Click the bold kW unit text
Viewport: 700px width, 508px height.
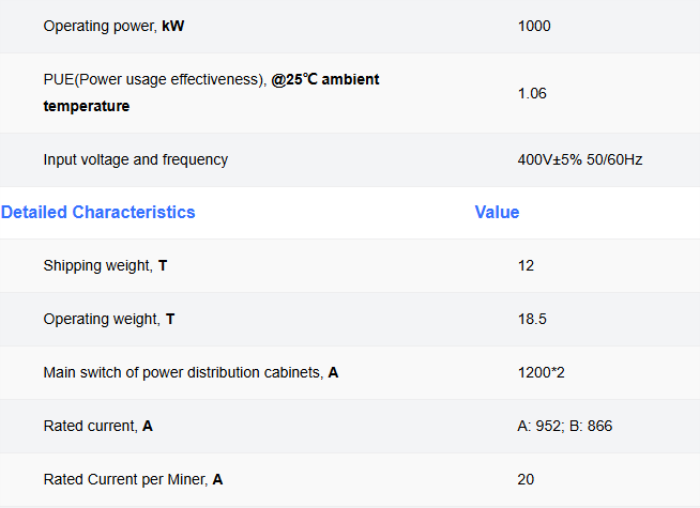(x=173, y=26)
